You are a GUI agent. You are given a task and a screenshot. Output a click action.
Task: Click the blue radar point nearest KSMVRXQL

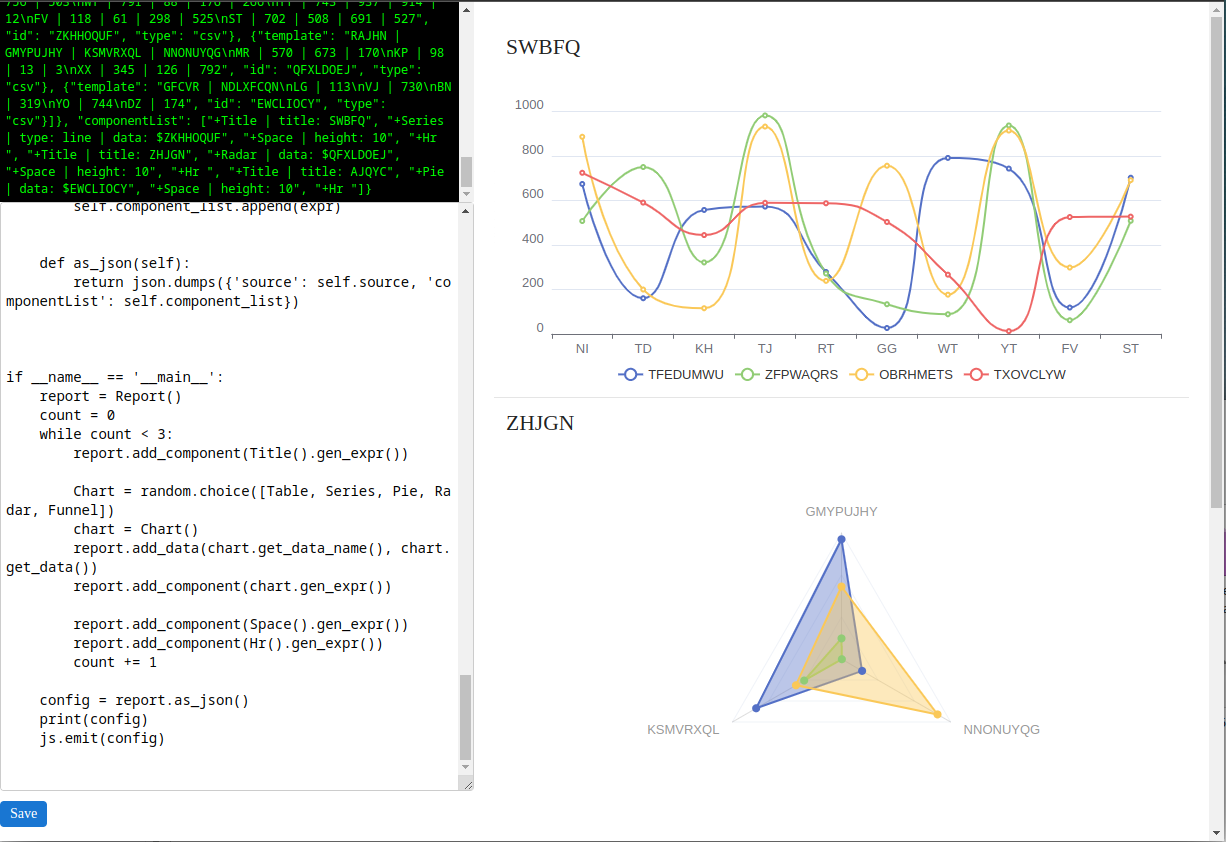pyautogui.click(x=756, y=708)
